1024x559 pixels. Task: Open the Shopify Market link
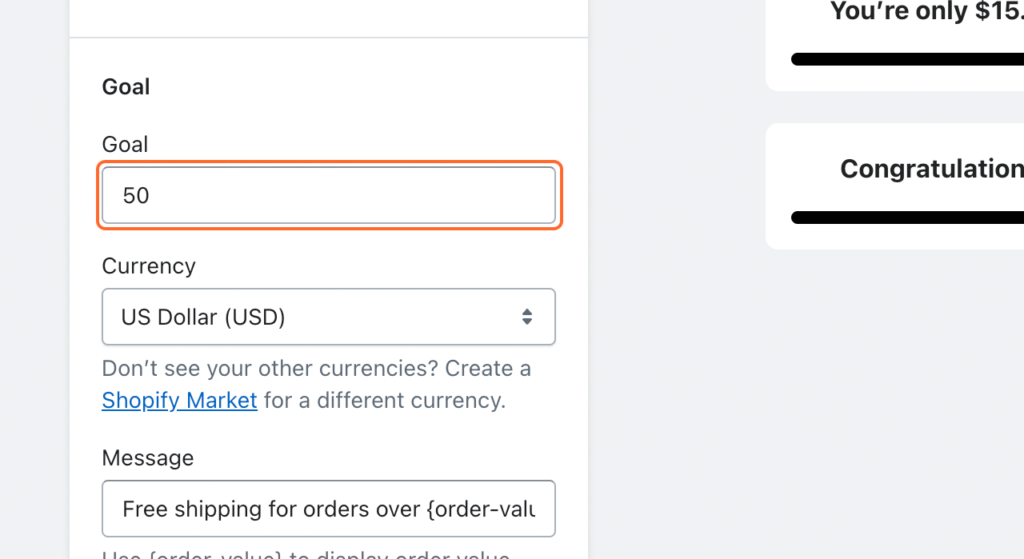click(180, 400)
